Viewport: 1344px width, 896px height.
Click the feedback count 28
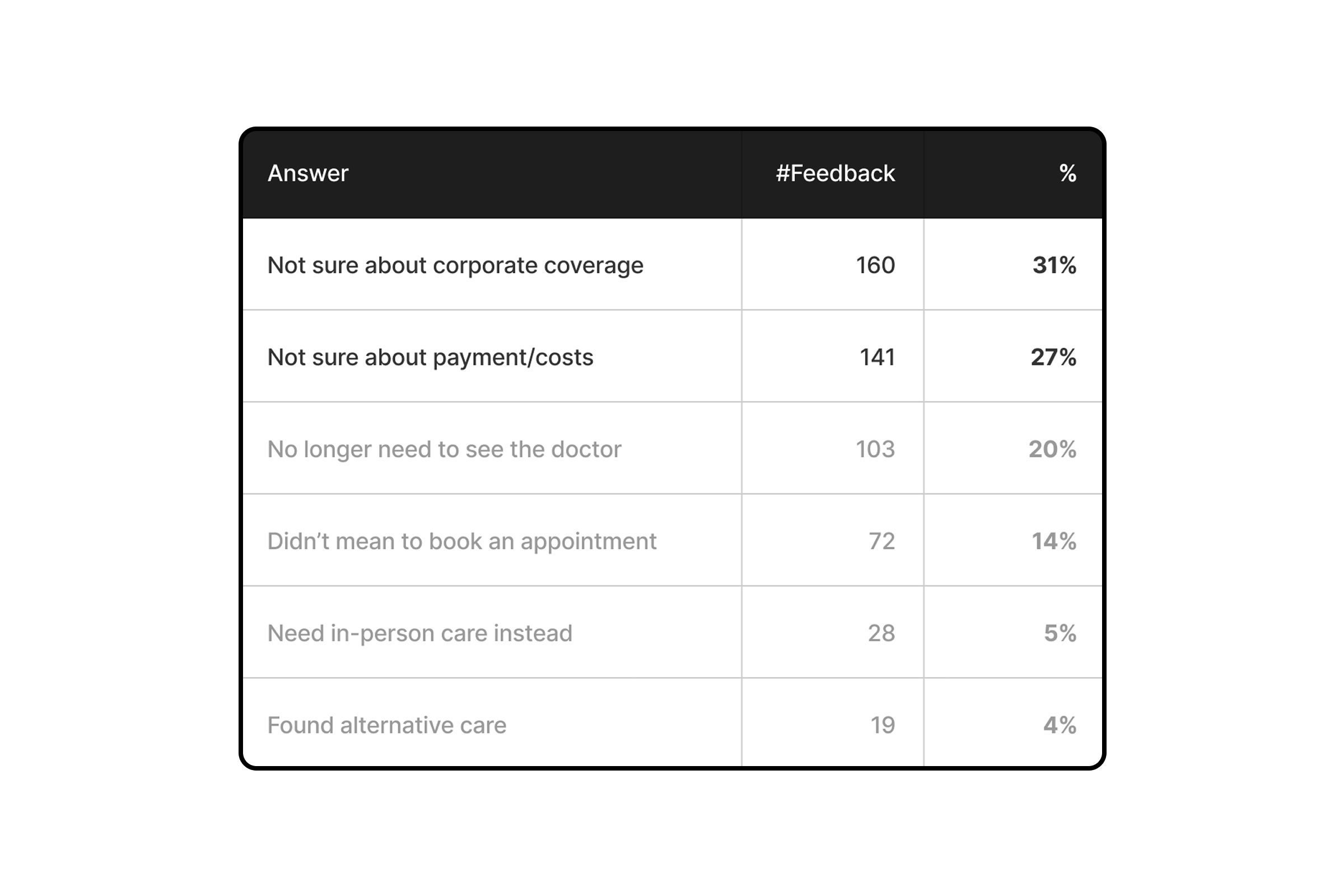881,633
